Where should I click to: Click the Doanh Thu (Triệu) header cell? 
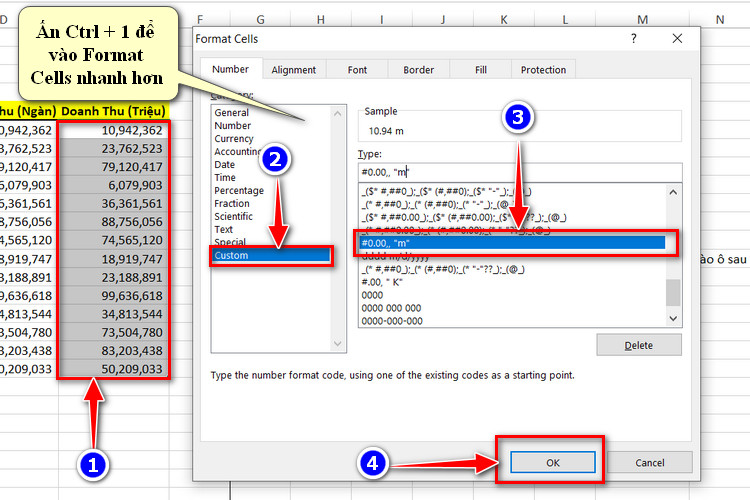(113, 111)
